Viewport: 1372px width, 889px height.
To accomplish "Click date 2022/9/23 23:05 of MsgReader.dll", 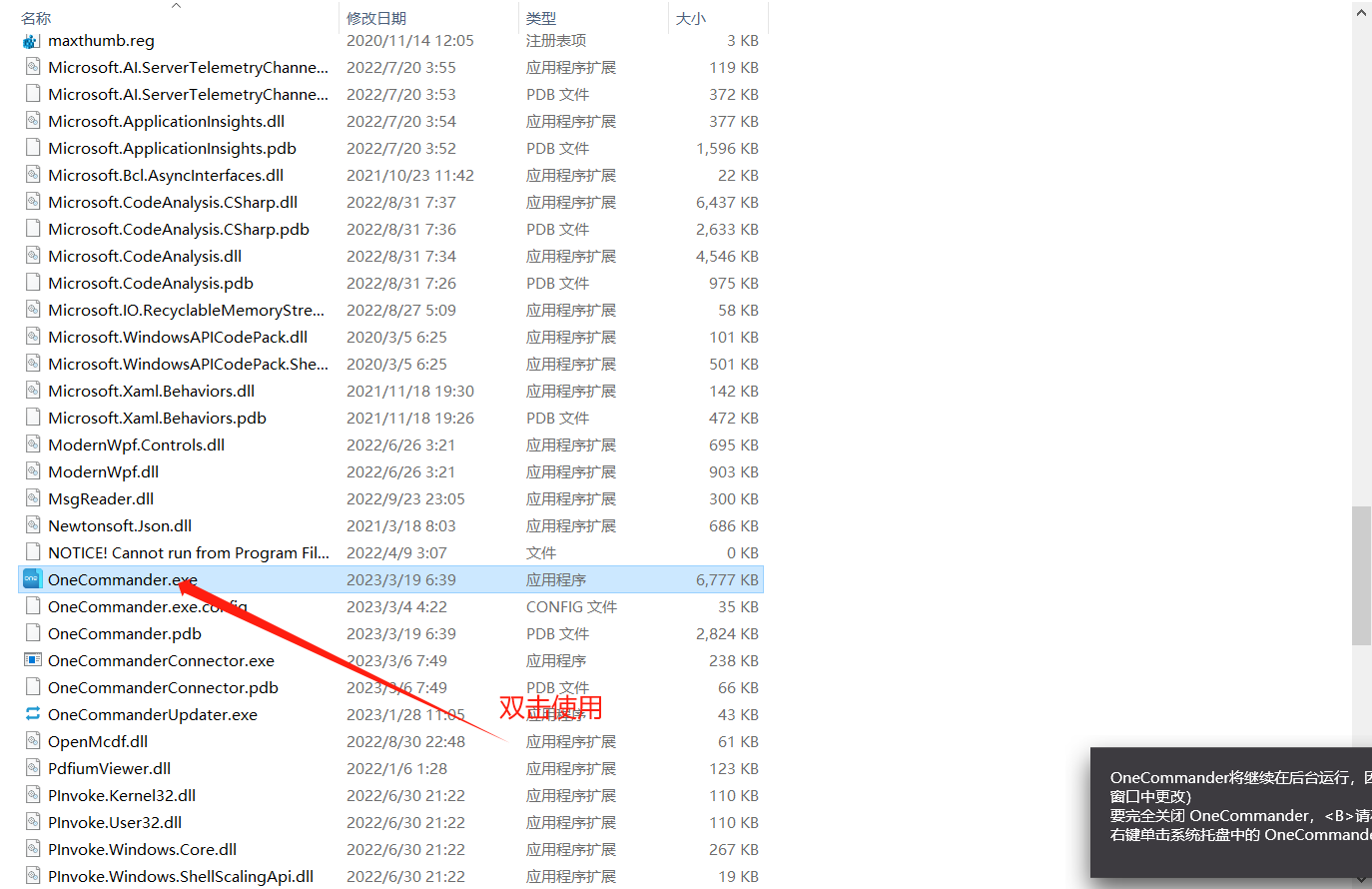I will point(405,498).
